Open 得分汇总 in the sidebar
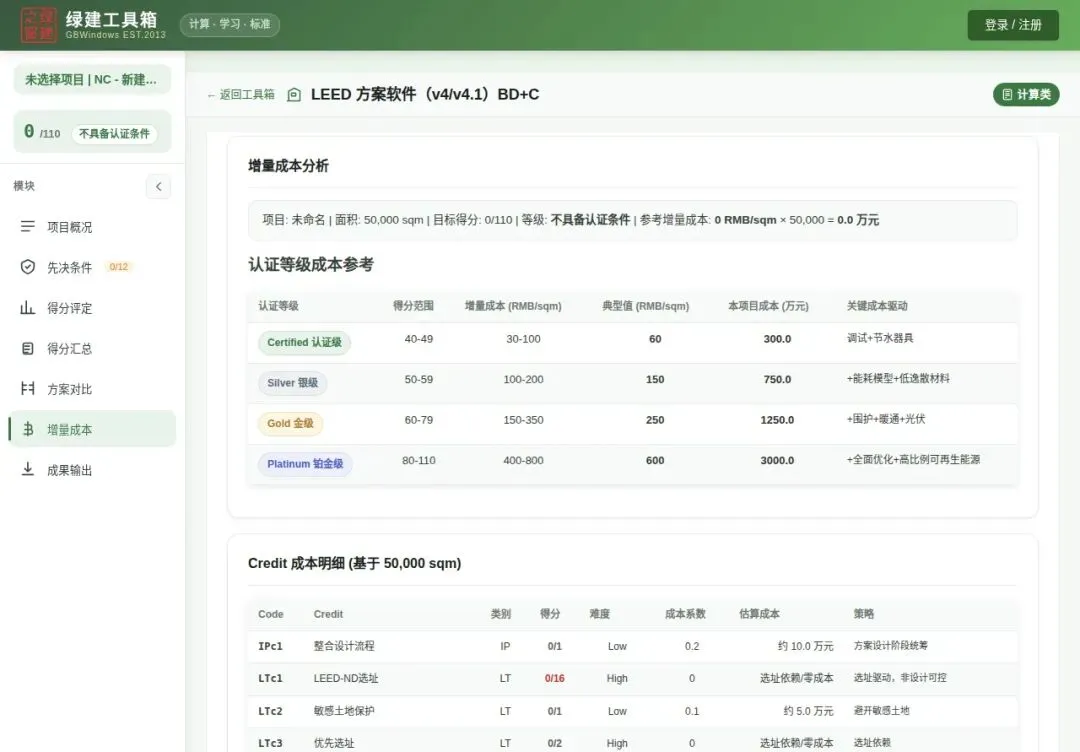Image resolution: width=1080 pixels, height=752 pixels. pos(92,348)
